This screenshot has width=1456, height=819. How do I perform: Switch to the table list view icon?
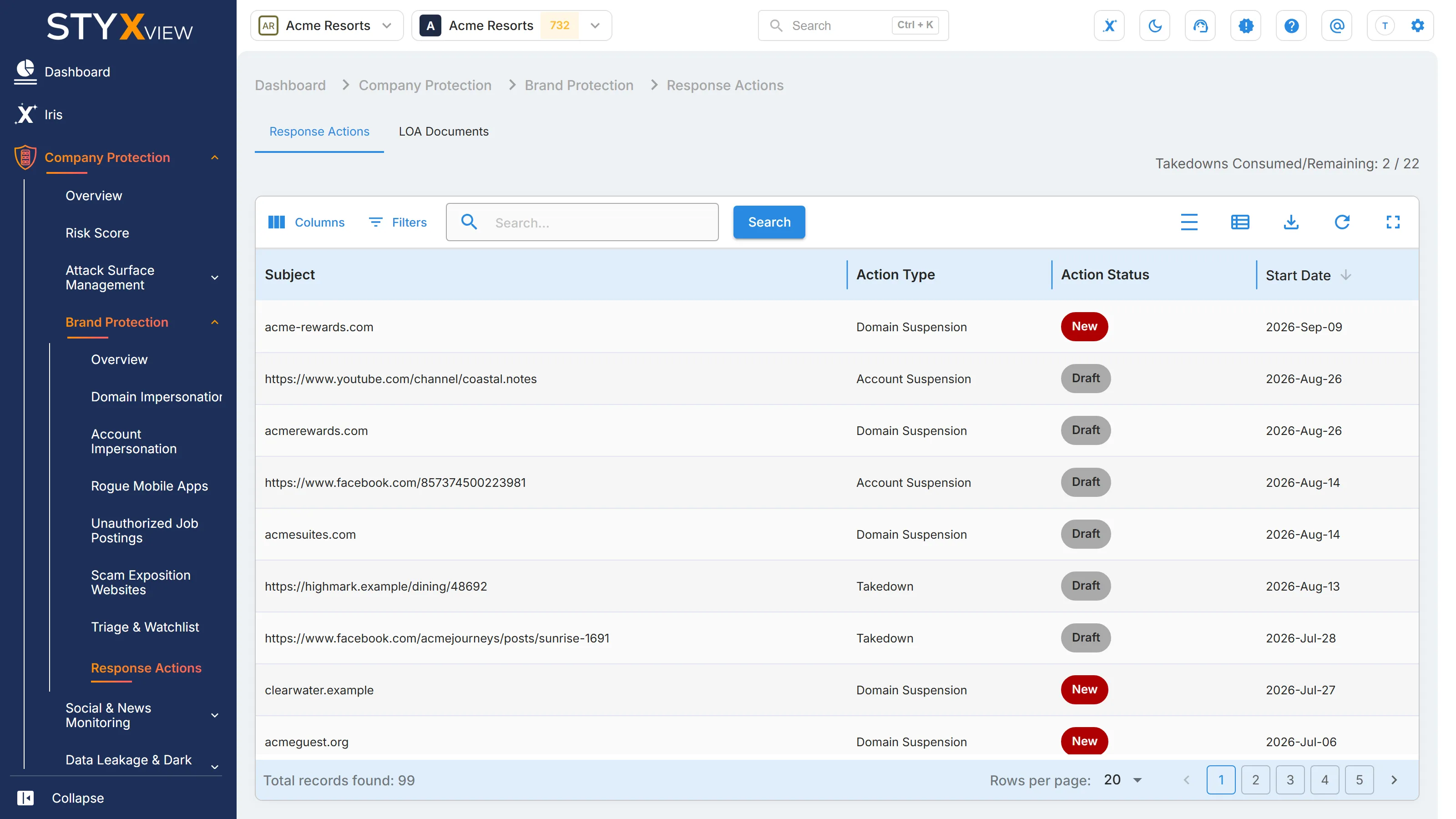[x=1240, y=222]
